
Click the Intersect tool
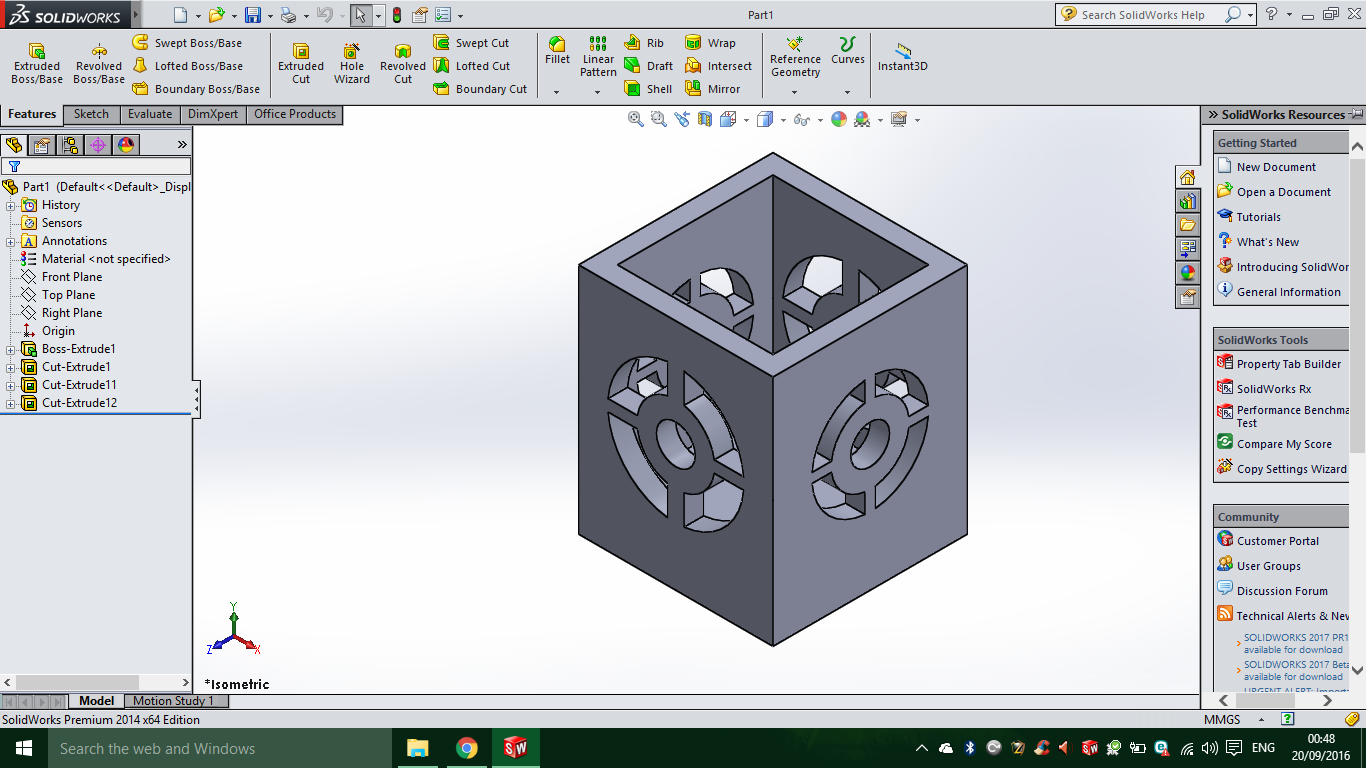(718, 66)
